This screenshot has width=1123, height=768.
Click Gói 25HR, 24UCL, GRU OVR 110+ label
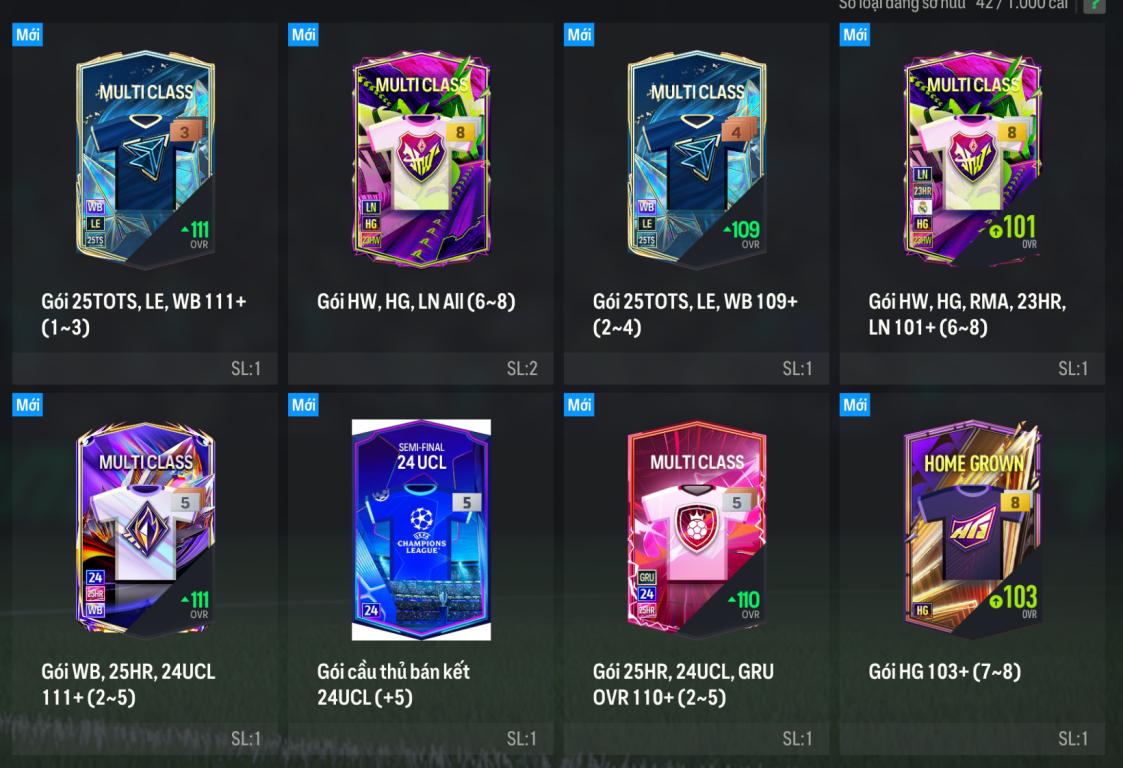pyautogui.click(x=683, y=684)
